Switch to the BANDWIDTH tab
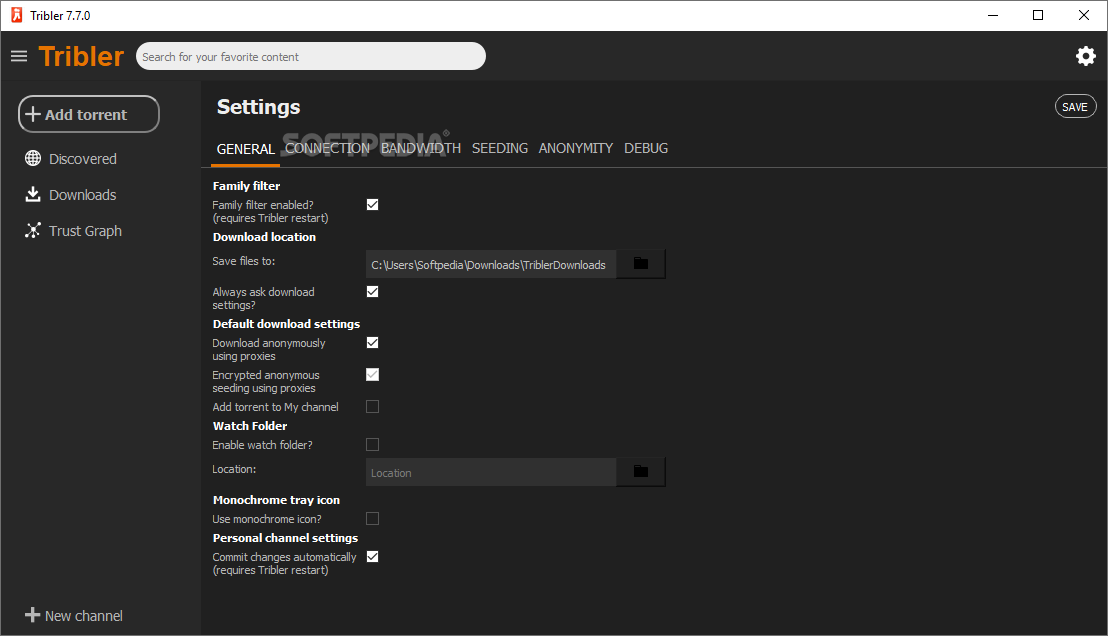The height and width of the screenshot is (636, 1108). [x=420, y=148]
